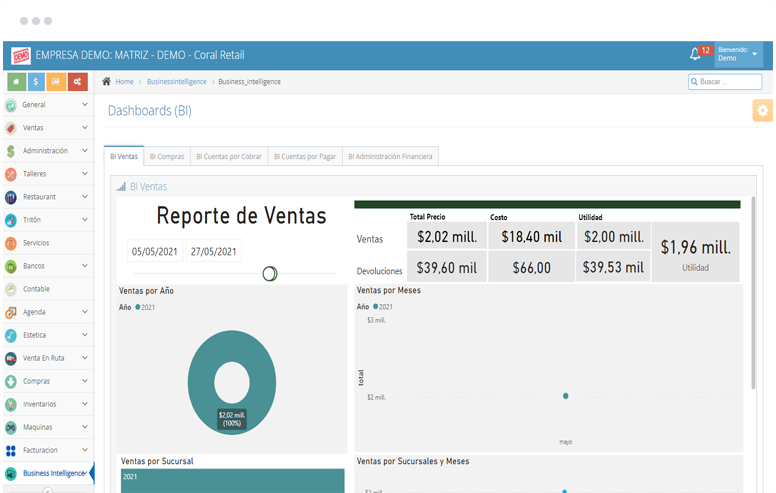Image resolution: width=776 pixels, height=493 pixels.
Task: Expand the Bancos menu chevron
Action: click(85, 265)
